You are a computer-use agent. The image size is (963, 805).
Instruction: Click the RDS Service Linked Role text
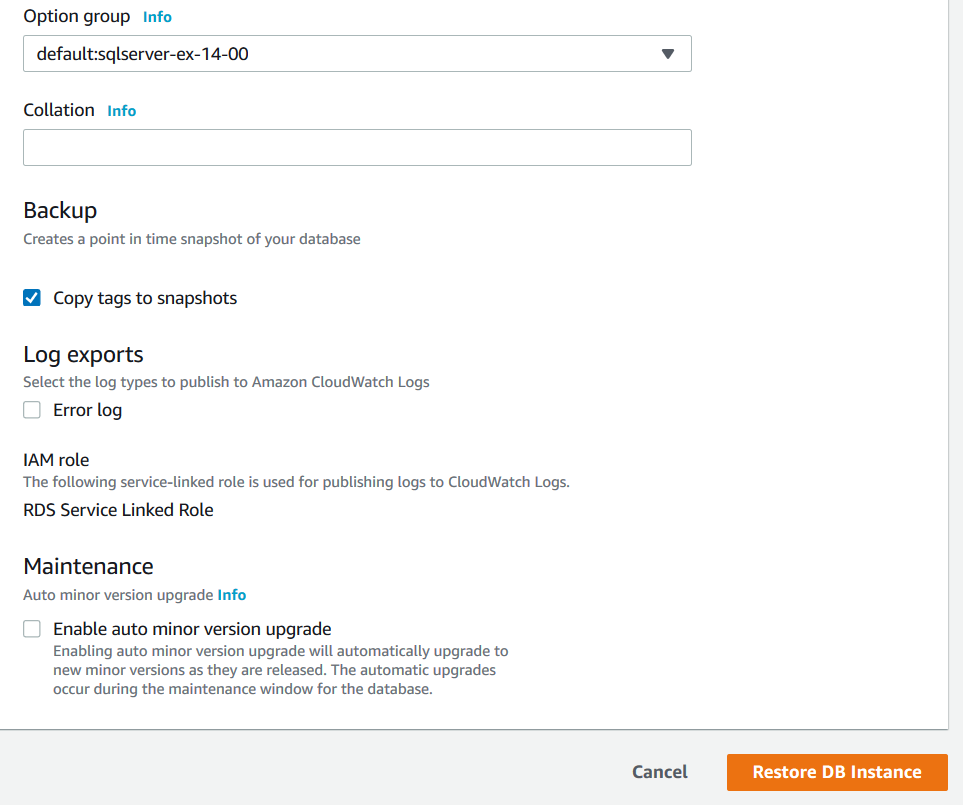coord(118,510)
